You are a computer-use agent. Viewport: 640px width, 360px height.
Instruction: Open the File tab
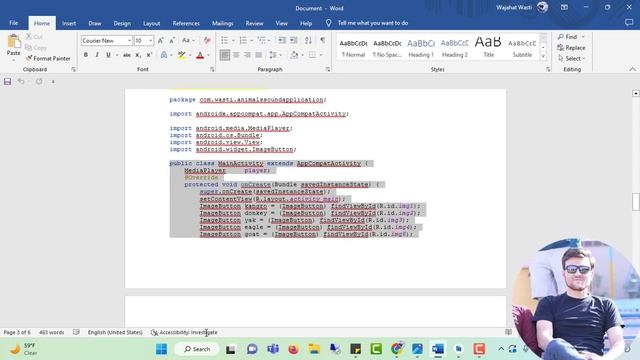[x=13, y=23]
